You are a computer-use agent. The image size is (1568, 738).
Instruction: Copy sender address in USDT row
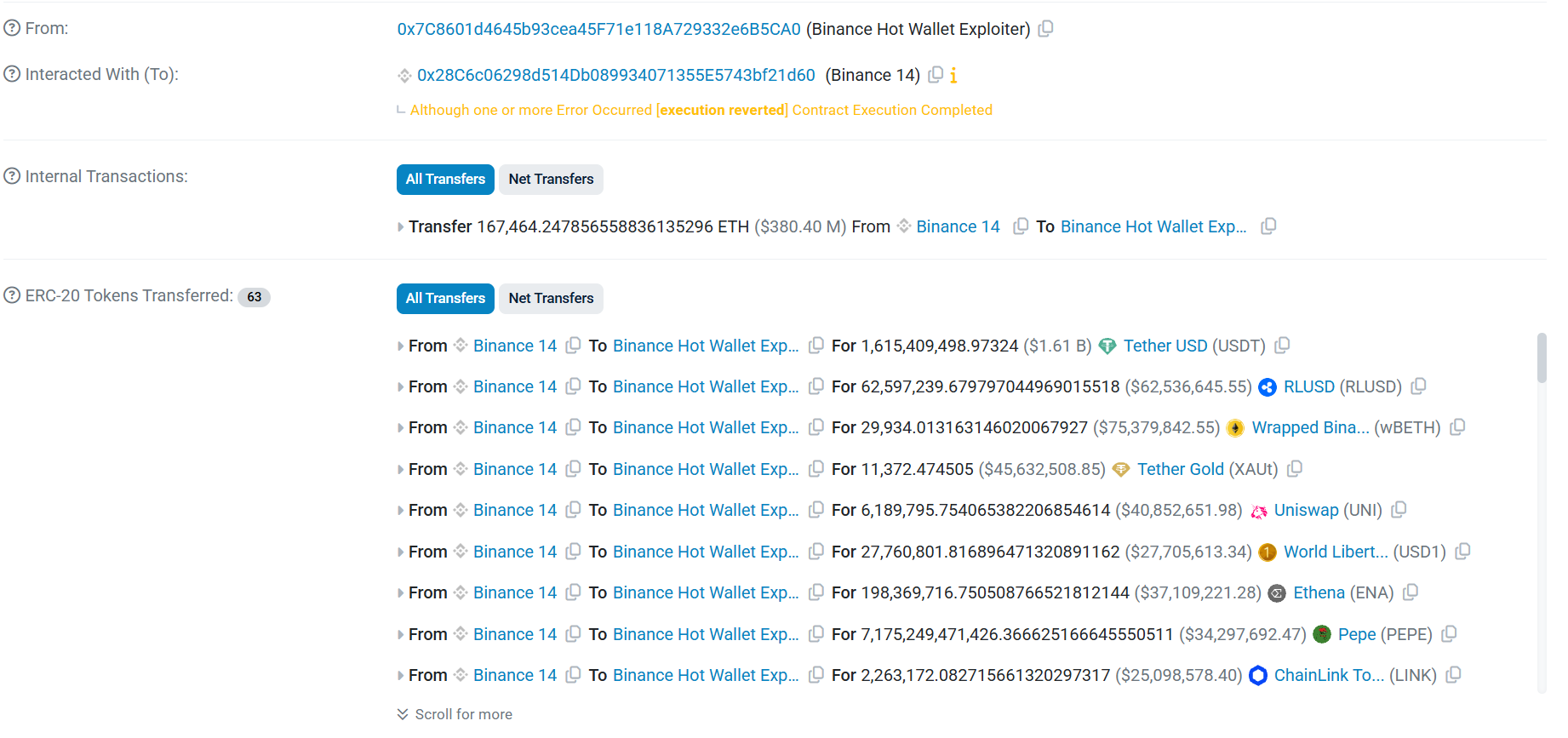tap(574, 345)
